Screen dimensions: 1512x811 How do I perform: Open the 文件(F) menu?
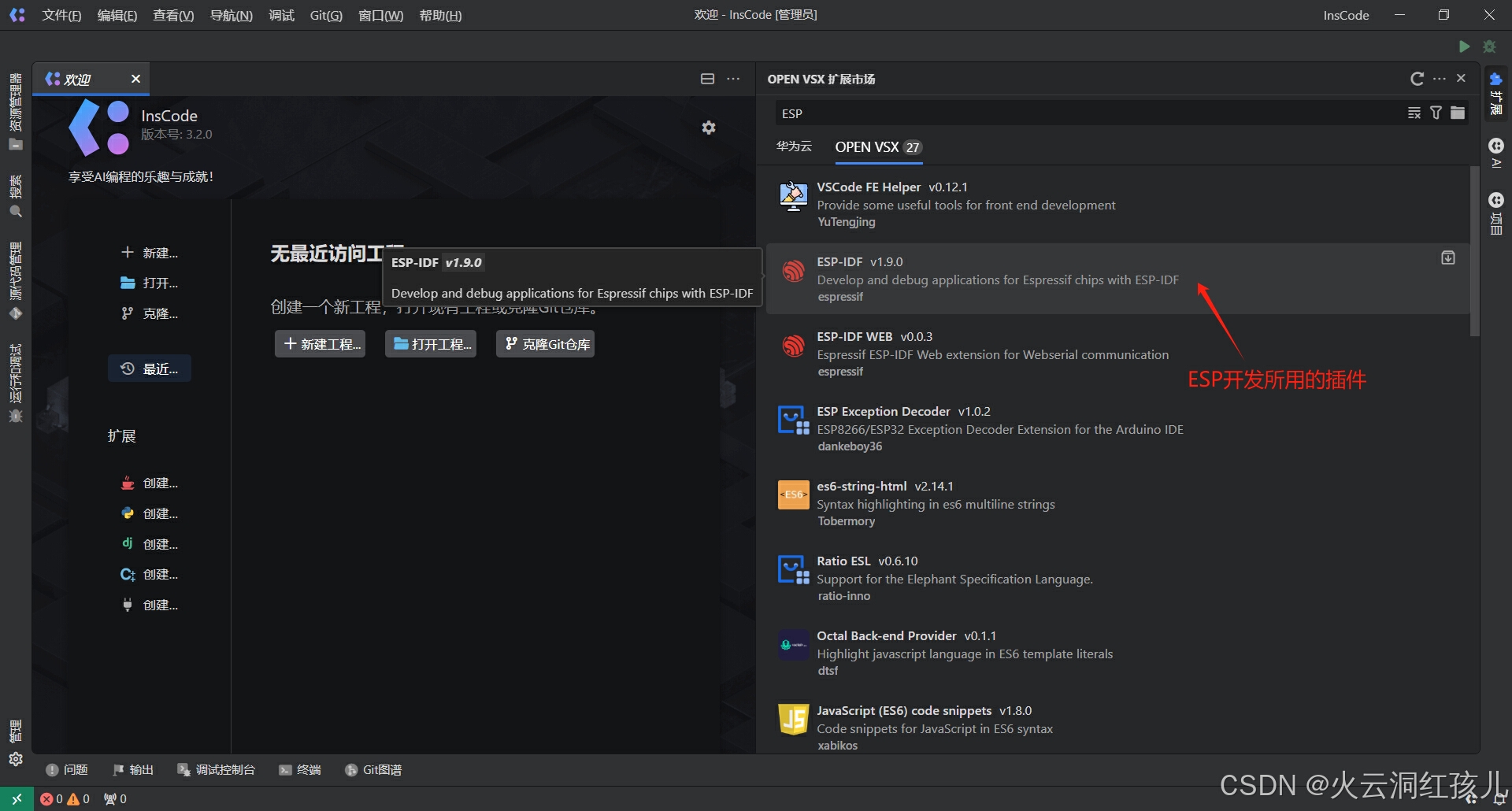[61, 16]
